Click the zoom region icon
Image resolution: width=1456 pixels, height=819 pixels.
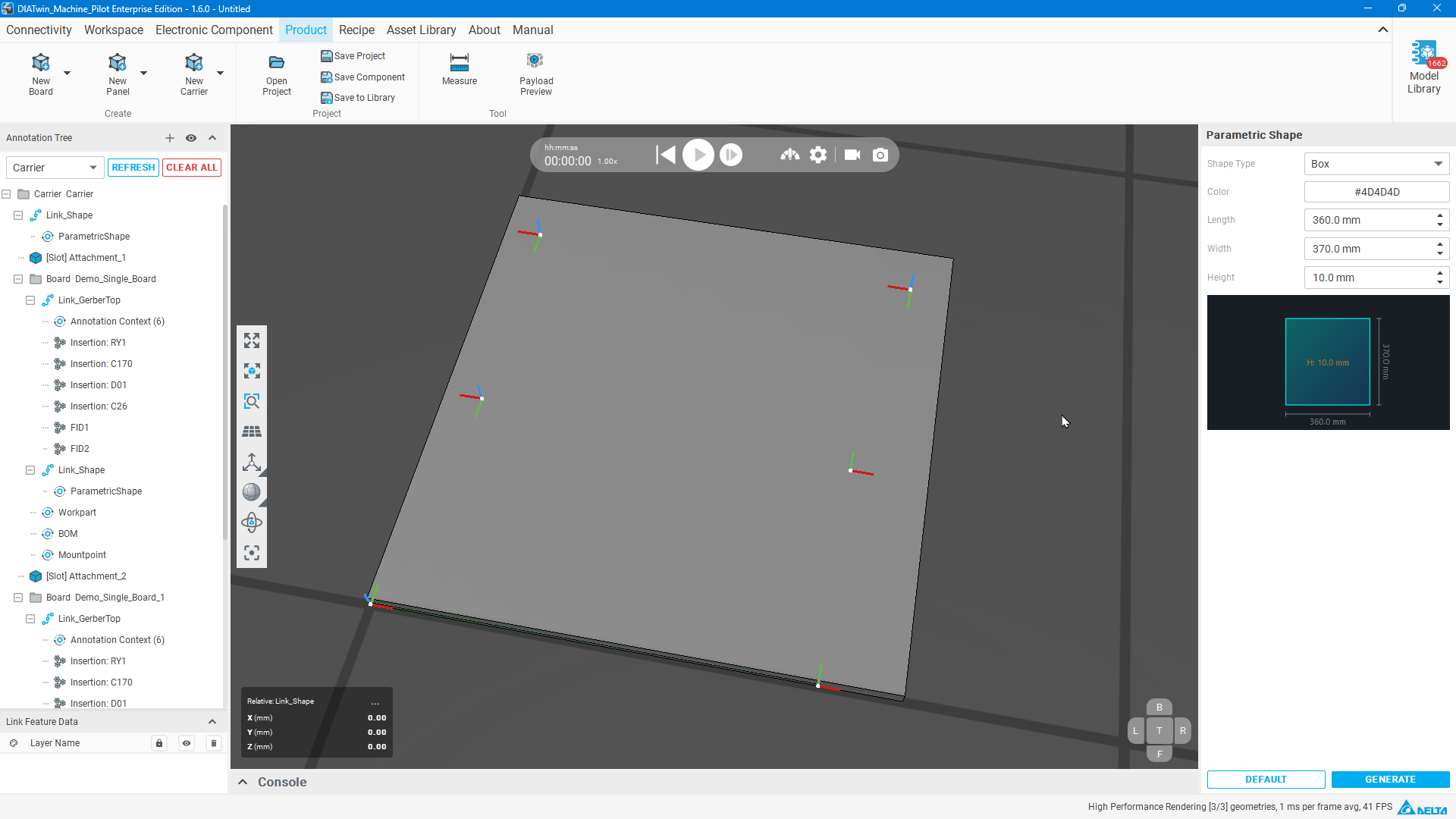pyautogui.click(x=252, y=401)
